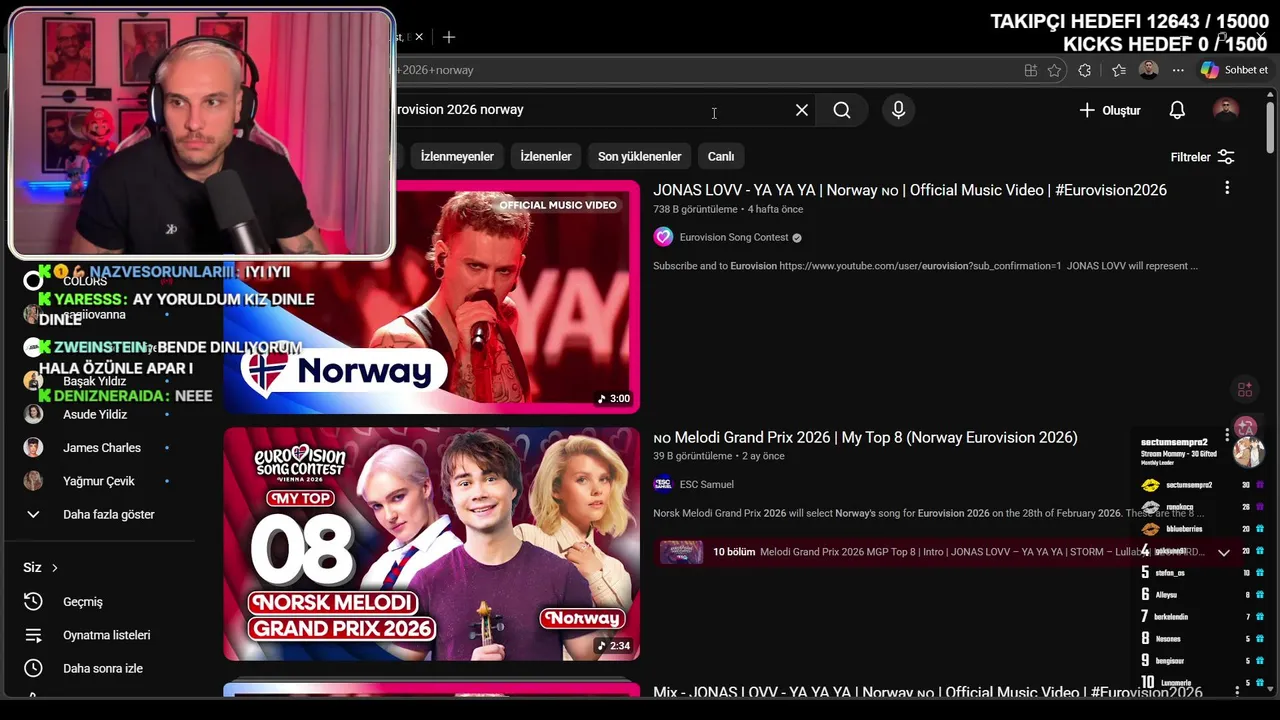Select the İzlenenler filter chip
The width and height of the screenshot is (1280, 720).
point(546,156)
